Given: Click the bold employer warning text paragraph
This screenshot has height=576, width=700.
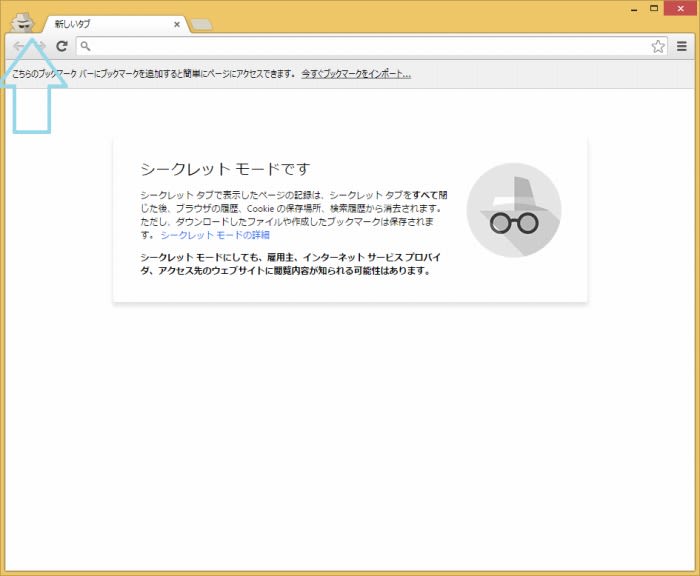Looking at the screenshot, I should click(x=292, y=264).
